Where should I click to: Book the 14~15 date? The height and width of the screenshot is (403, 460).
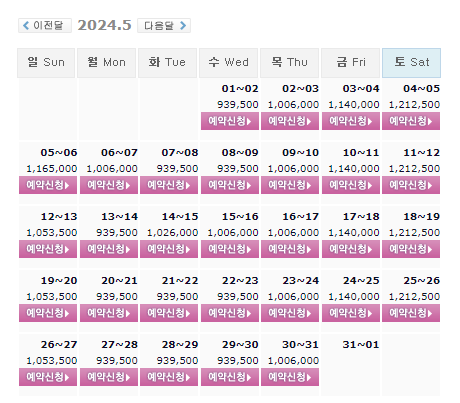(169, 249)
